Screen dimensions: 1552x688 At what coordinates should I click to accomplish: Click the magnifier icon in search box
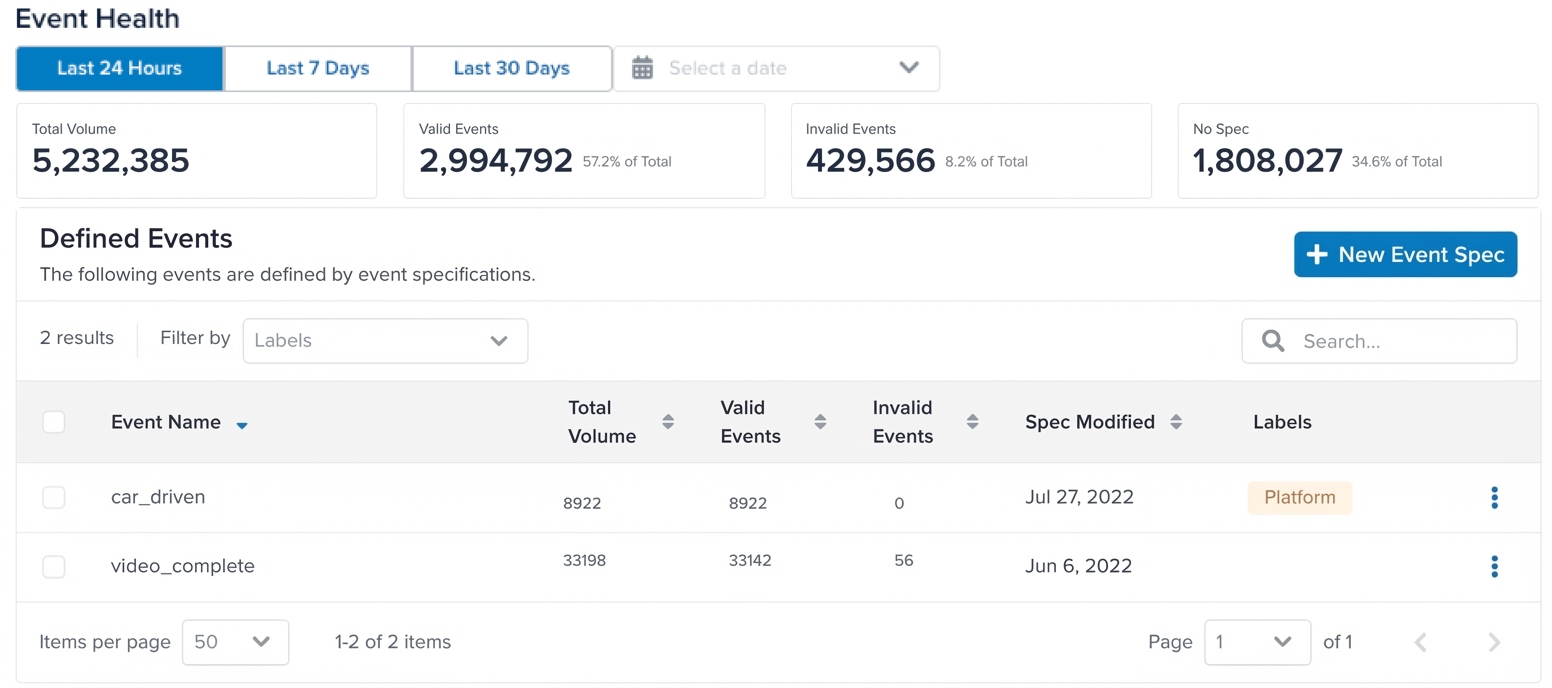[x=1273, y=341]
